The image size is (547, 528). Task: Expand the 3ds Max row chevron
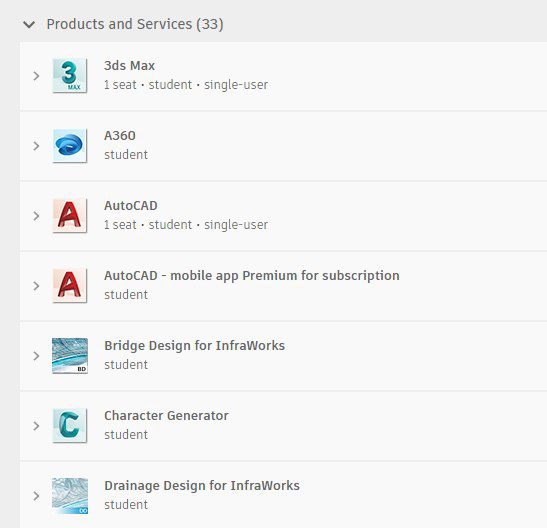tap(36, 76)
